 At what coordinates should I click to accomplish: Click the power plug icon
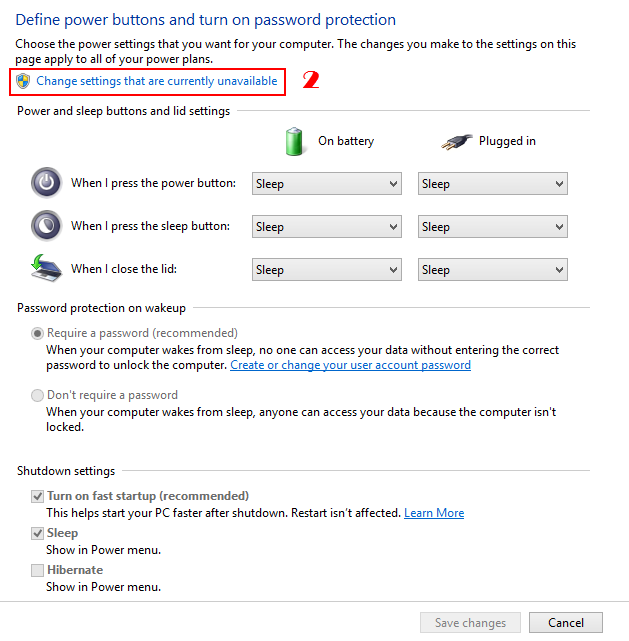click(x=457, y=141)
